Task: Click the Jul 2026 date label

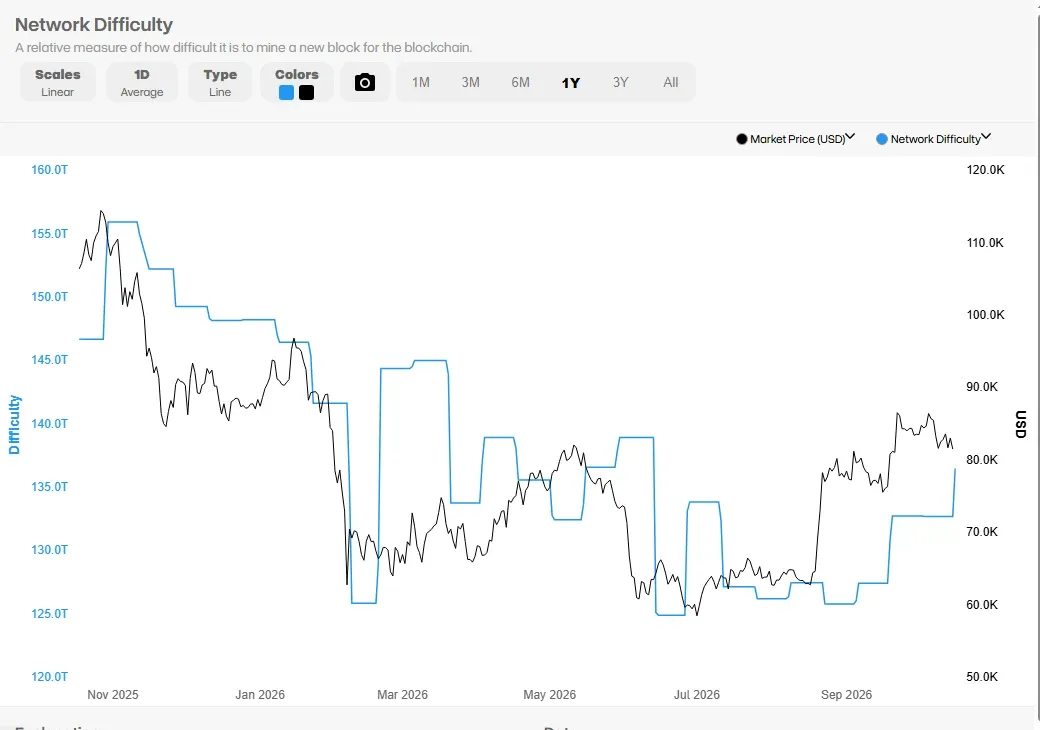Action: (696, 694)
